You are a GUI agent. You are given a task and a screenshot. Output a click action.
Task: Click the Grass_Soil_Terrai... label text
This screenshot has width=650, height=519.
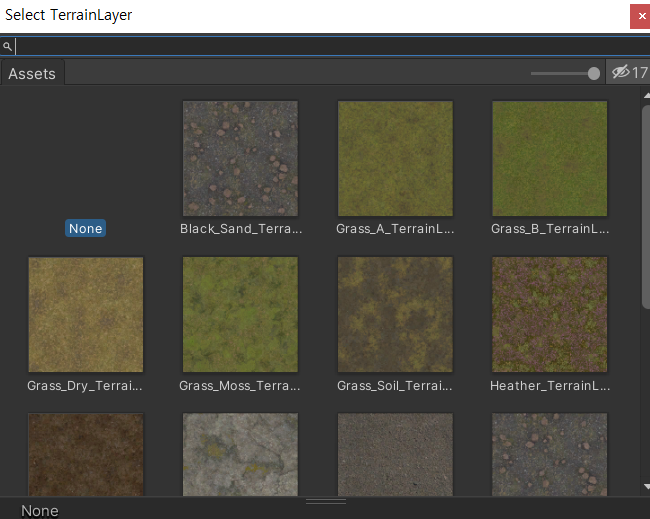click(395, 386)
